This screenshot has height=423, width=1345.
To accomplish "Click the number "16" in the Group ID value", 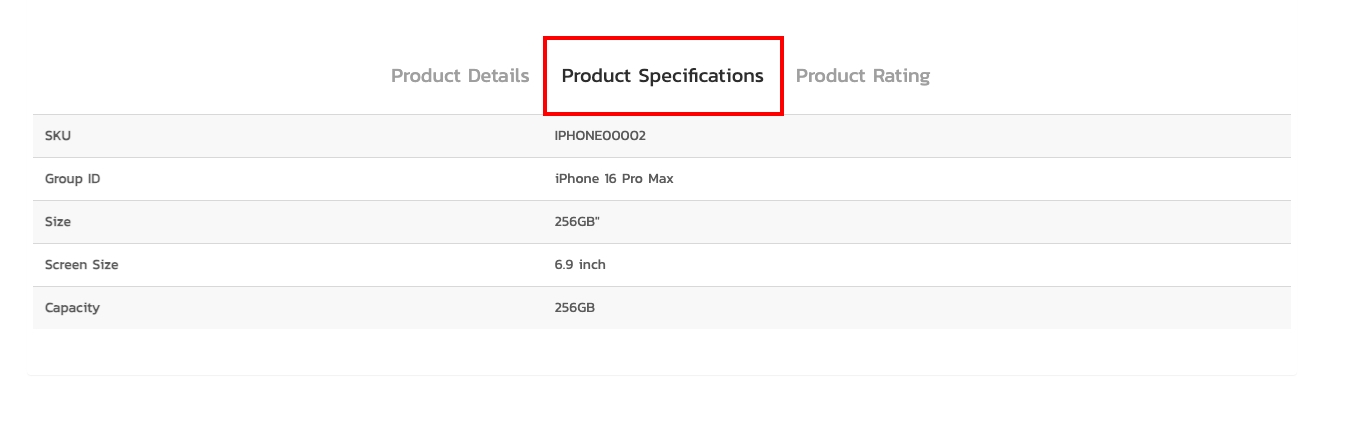I will 609,179.
